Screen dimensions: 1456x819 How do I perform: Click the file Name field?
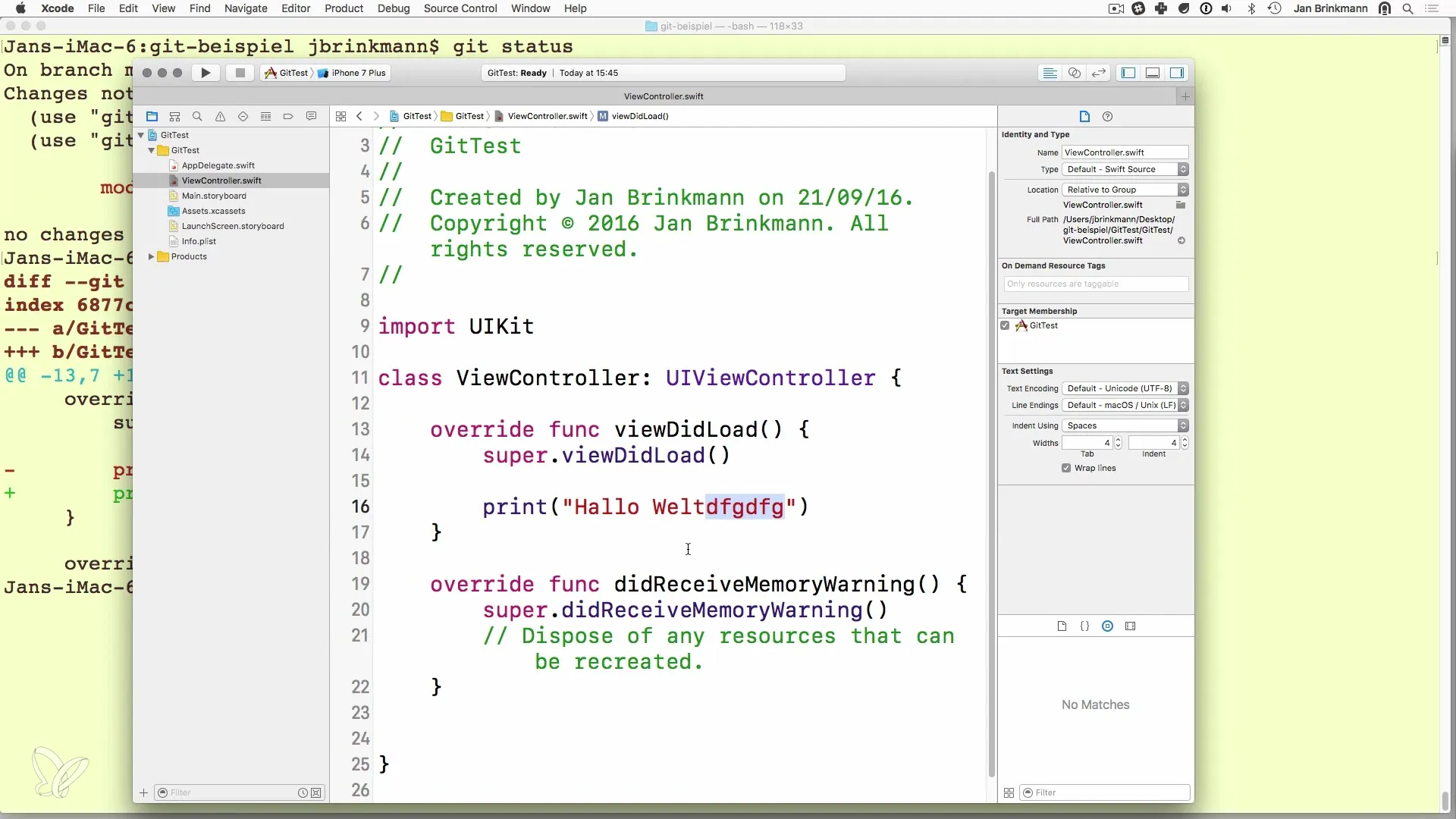tap(1125, 152)
